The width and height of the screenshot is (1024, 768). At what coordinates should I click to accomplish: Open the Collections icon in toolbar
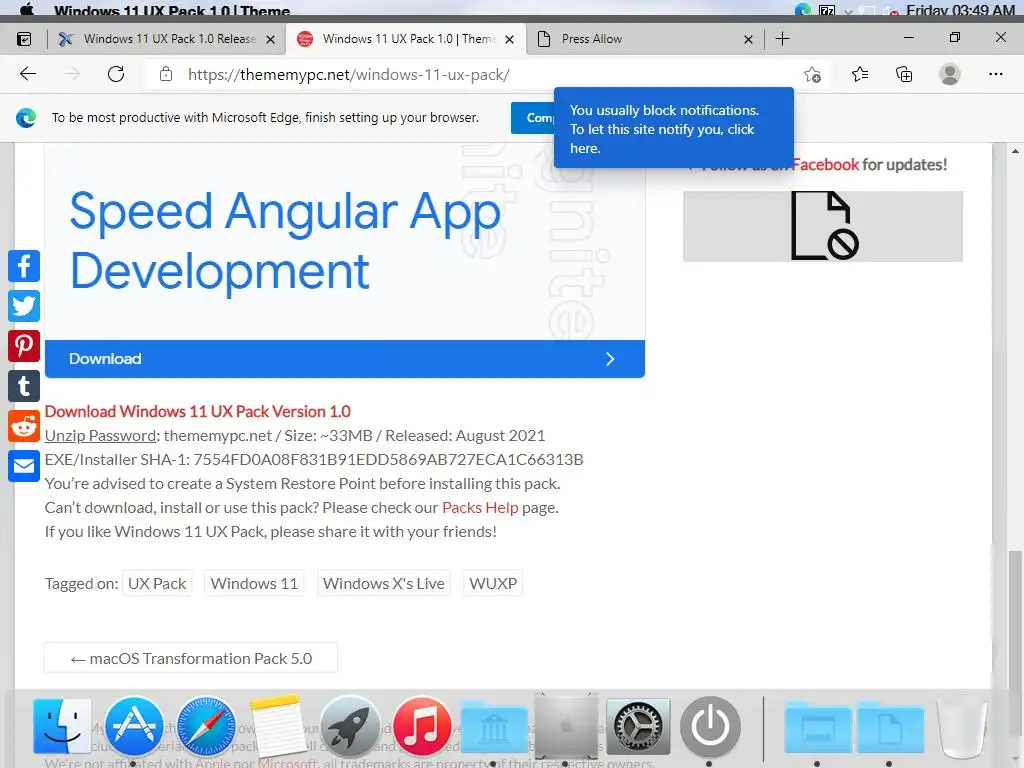(x=904, y=74)
